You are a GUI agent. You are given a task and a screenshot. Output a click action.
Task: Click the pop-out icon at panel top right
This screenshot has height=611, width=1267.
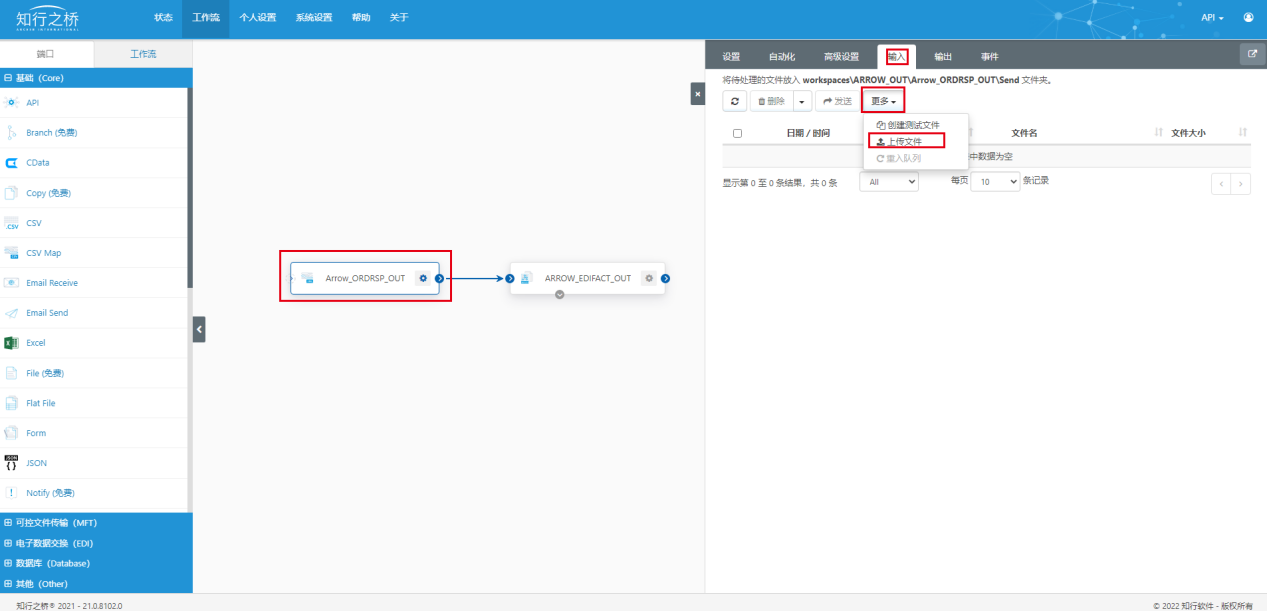pos(1252,54)
